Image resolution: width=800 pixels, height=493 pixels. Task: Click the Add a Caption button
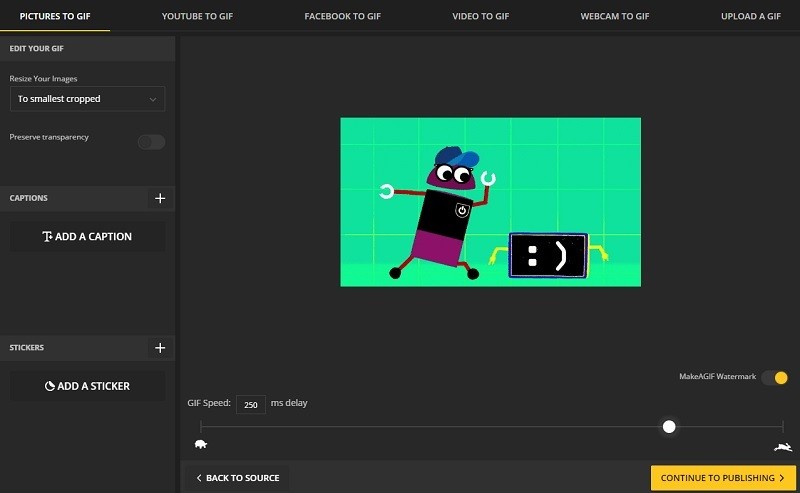point(87,236)
